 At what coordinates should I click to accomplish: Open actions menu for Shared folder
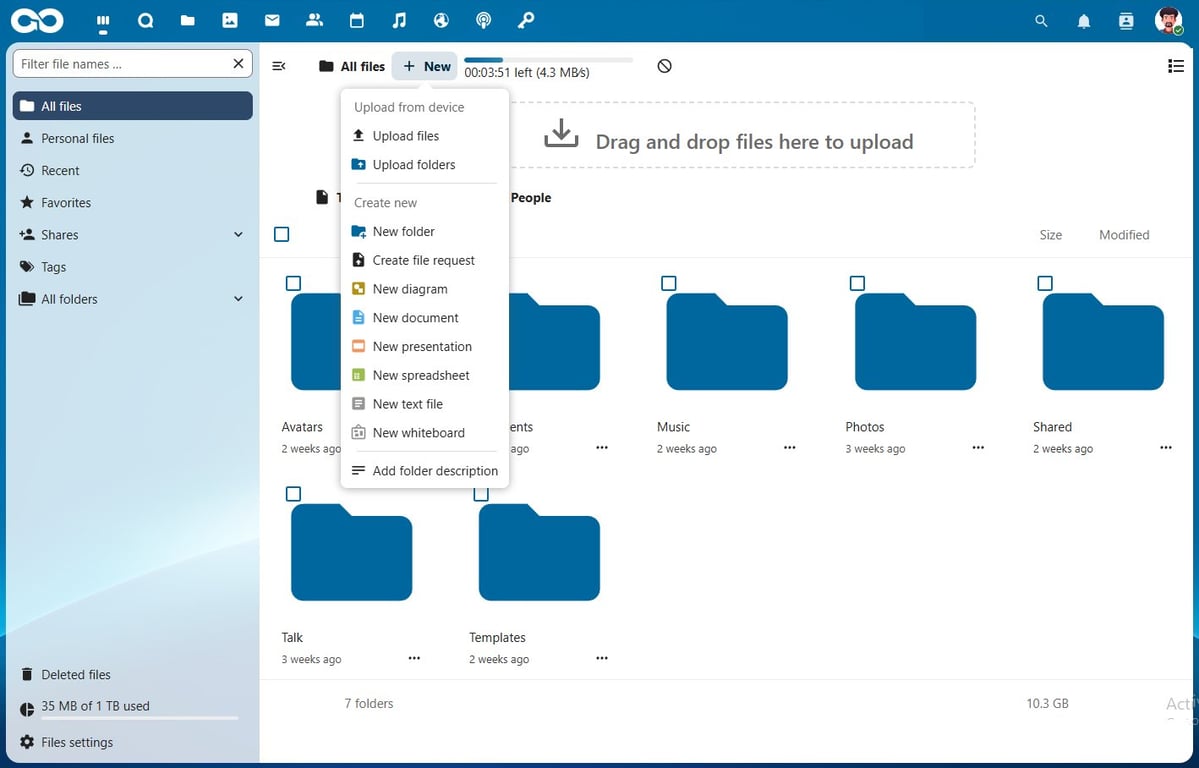coord(1166,447)
